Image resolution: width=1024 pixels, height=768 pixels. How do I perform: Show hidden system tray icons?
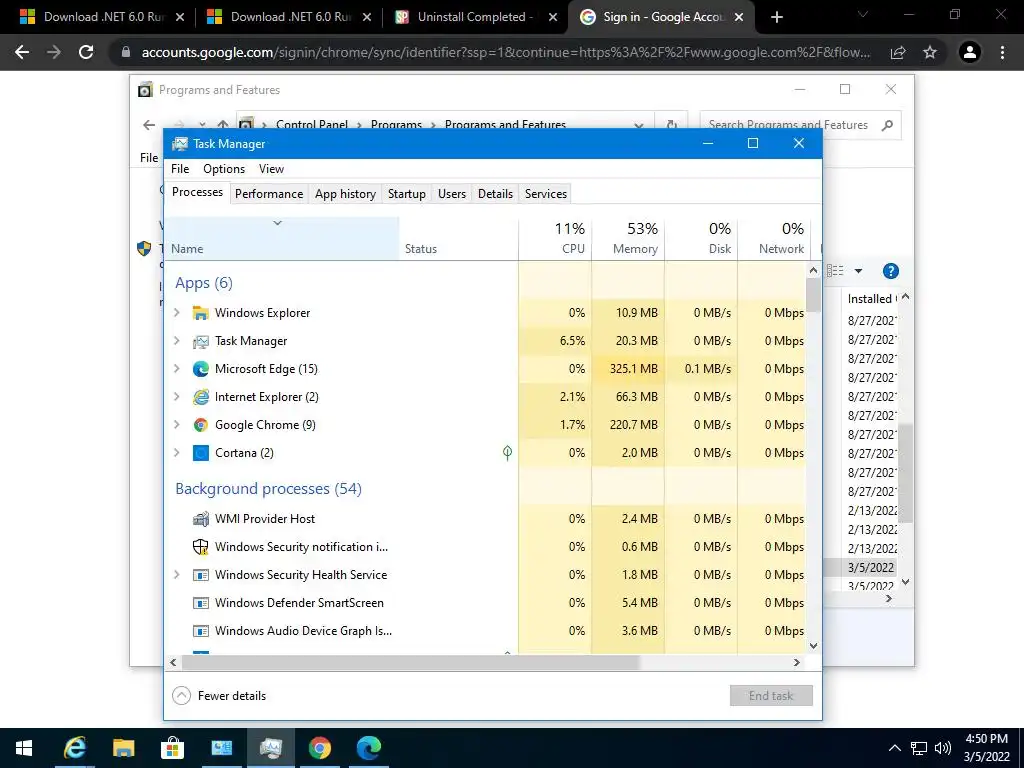coord(895,748)
